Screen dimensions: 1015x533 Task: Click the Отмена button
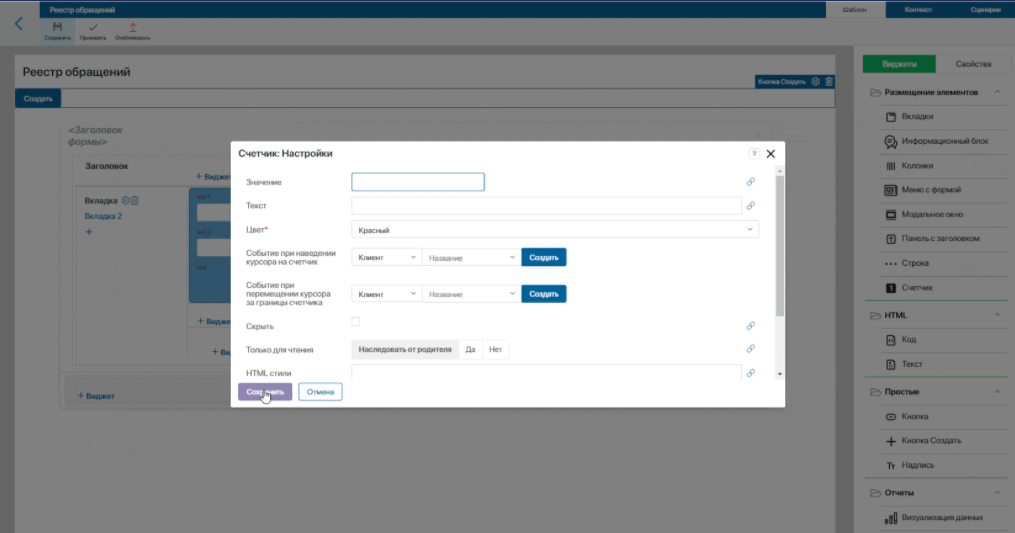pos(320,392)
